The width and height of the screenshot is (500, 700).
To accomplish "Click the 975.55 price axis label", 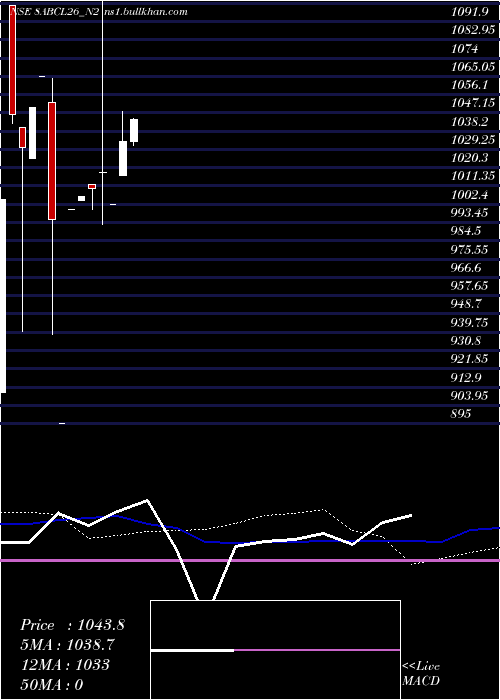I will click(469, 250).
